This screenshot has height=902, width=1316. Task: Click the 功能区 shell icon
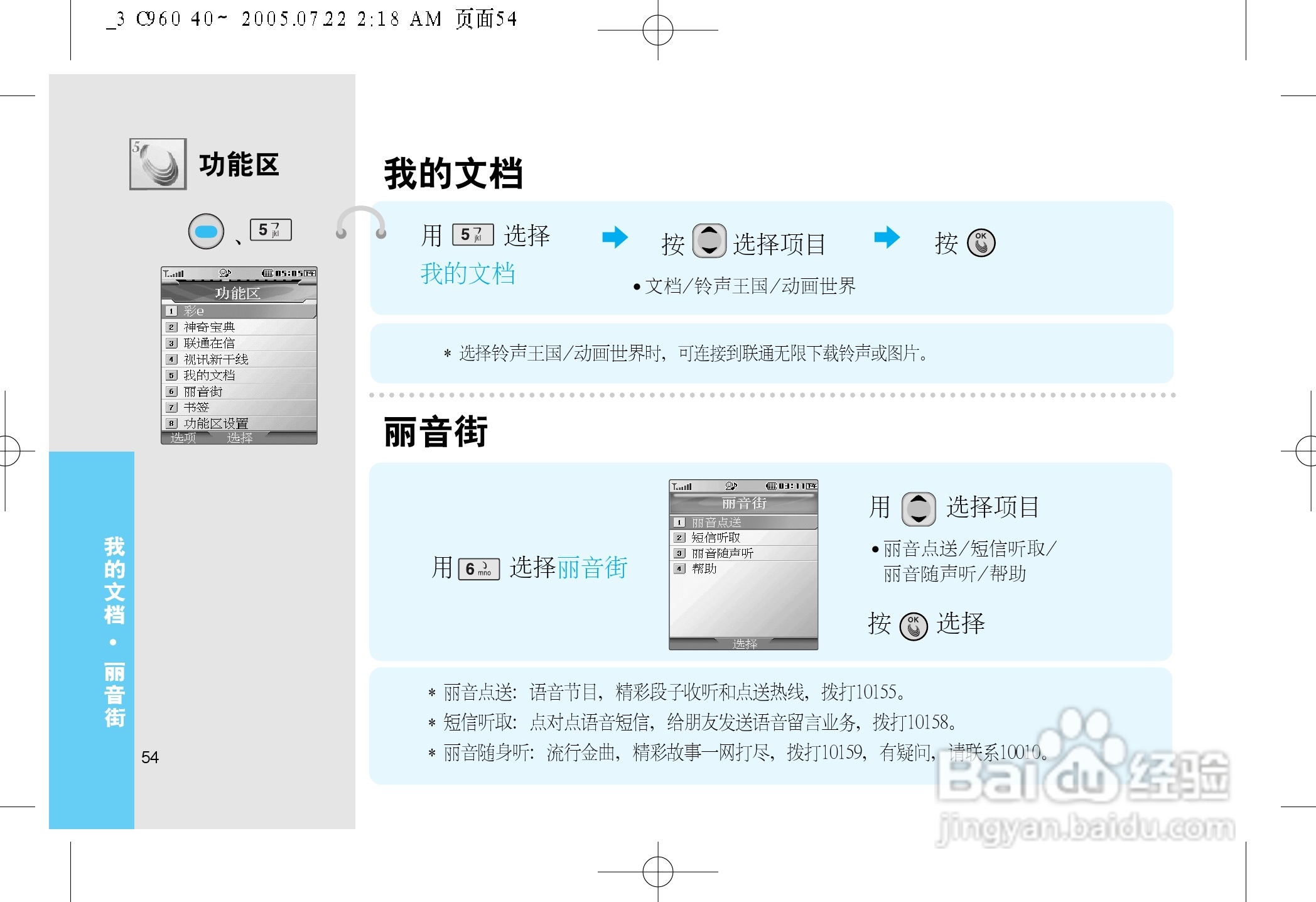158,164
